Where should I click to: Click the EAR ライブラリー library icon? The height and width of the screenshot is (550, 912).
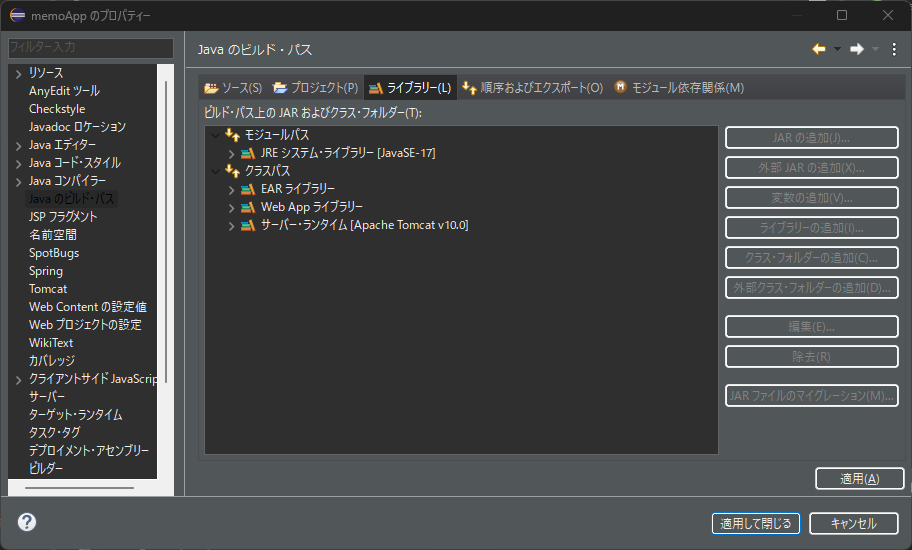point(248,190)
